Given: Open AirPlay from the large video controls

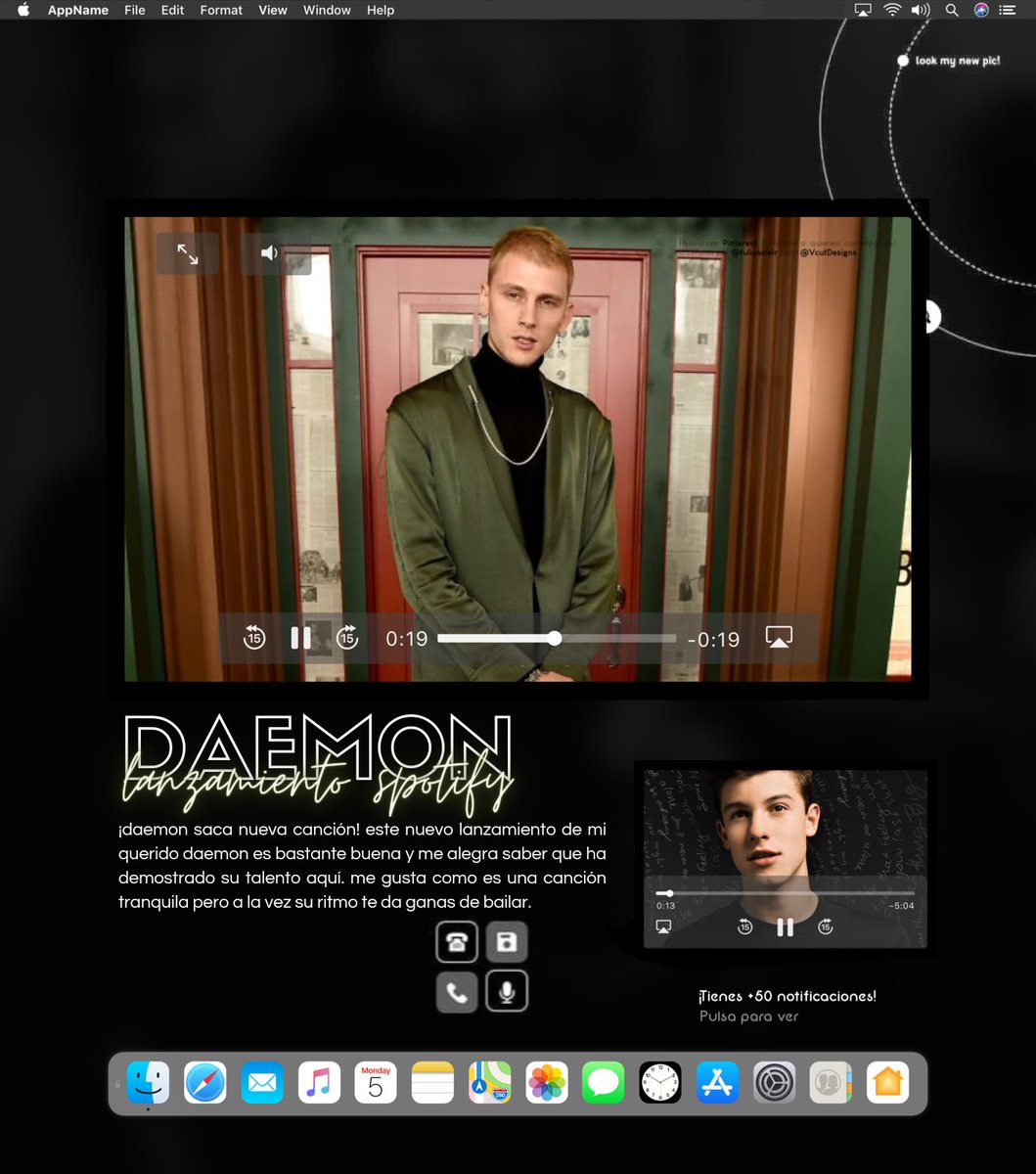Looking at the screenshot, I should click(x=779, y=637).
